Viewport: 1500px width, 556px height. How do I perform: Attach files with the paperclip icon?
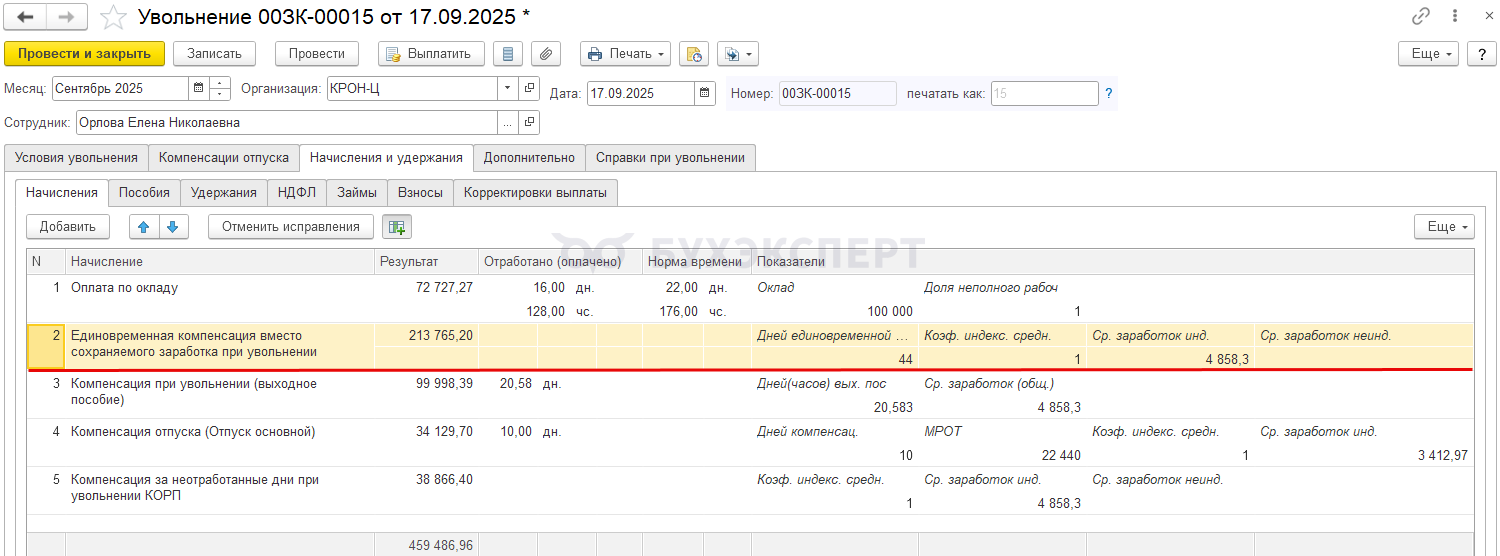[x=546, y=53]
